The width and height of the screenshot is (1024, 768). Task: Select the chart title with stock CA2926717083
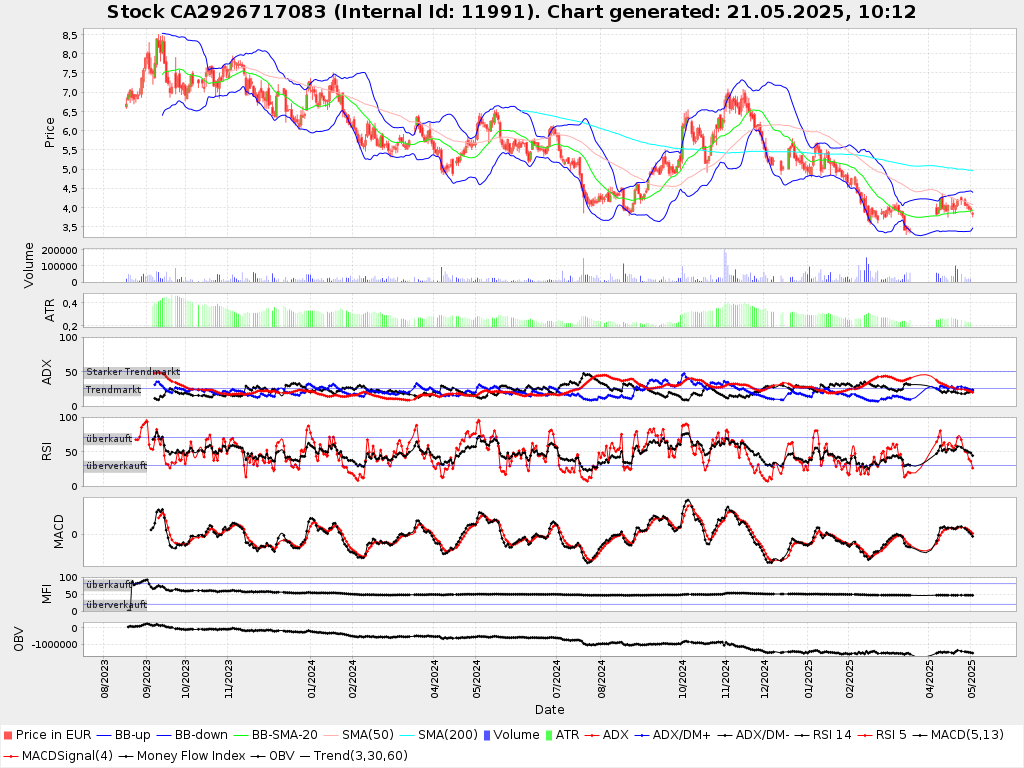(511, 12)
